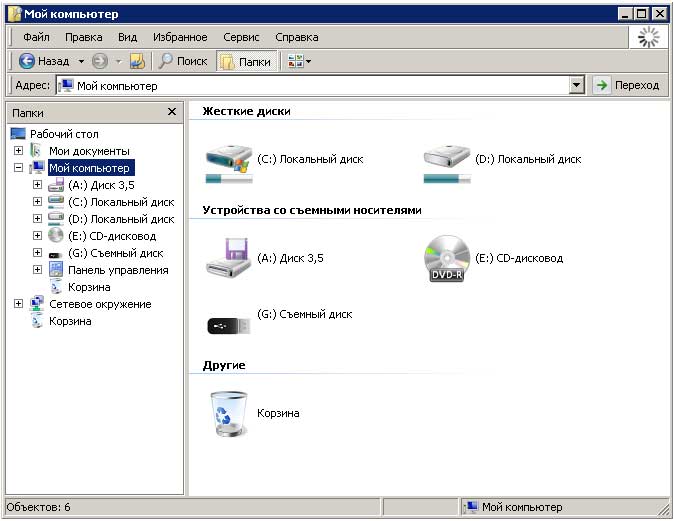
Task: Select the (A:) Диск 3,5 floppy icon
Action: 229,260
